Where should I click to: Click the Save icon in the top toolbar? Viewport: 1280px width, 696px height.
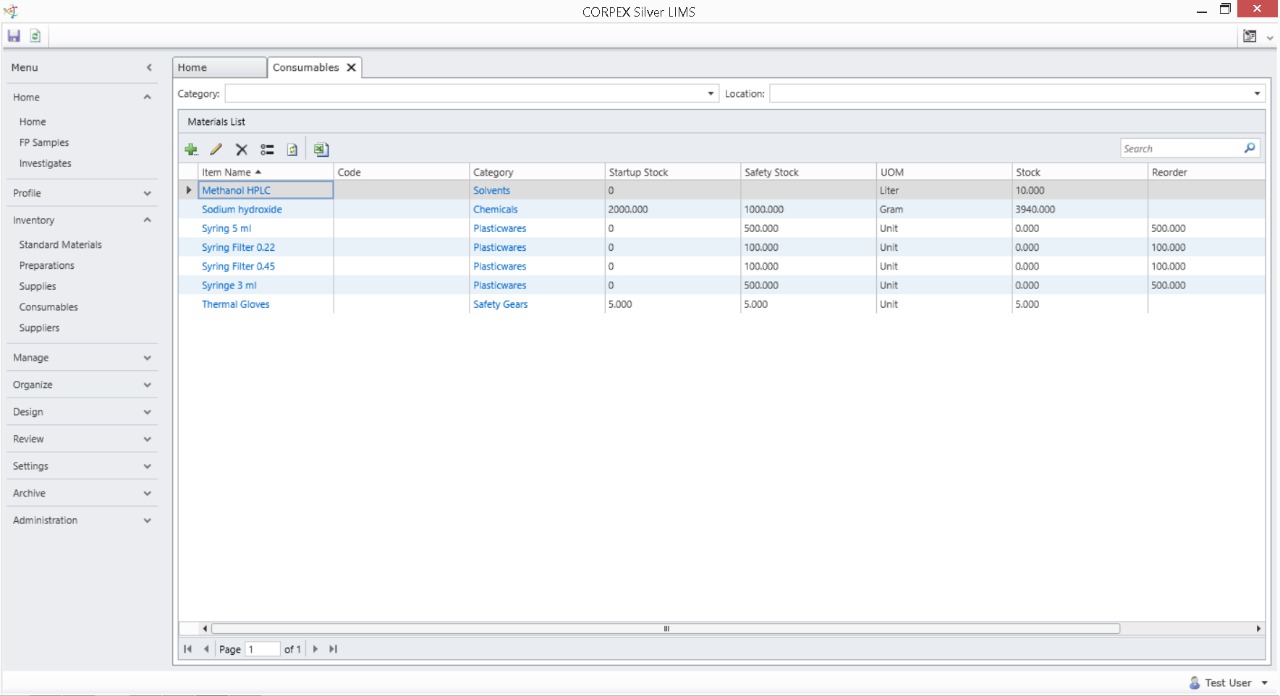pos(14,36)
